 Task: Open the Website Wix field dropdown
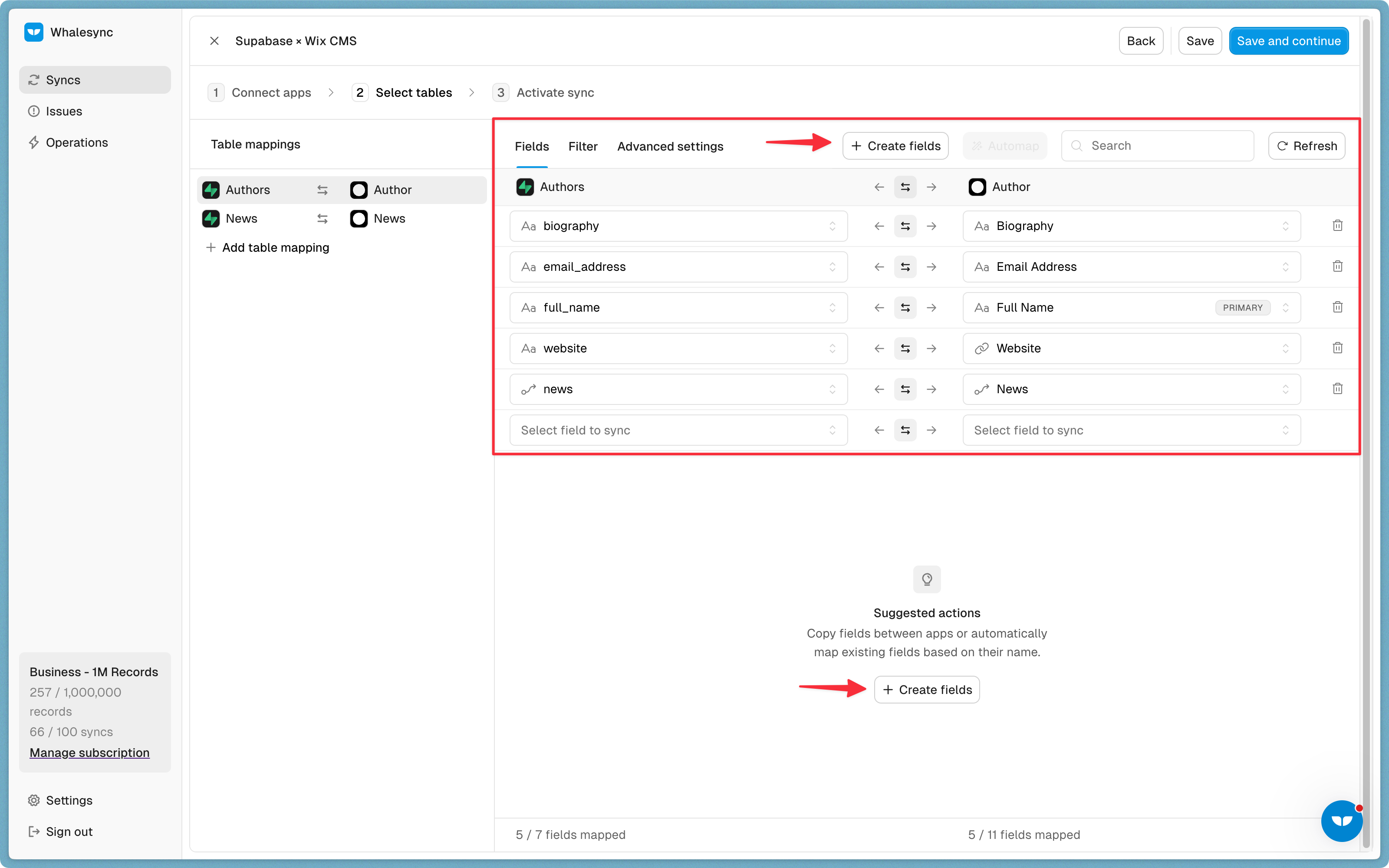1131,349
